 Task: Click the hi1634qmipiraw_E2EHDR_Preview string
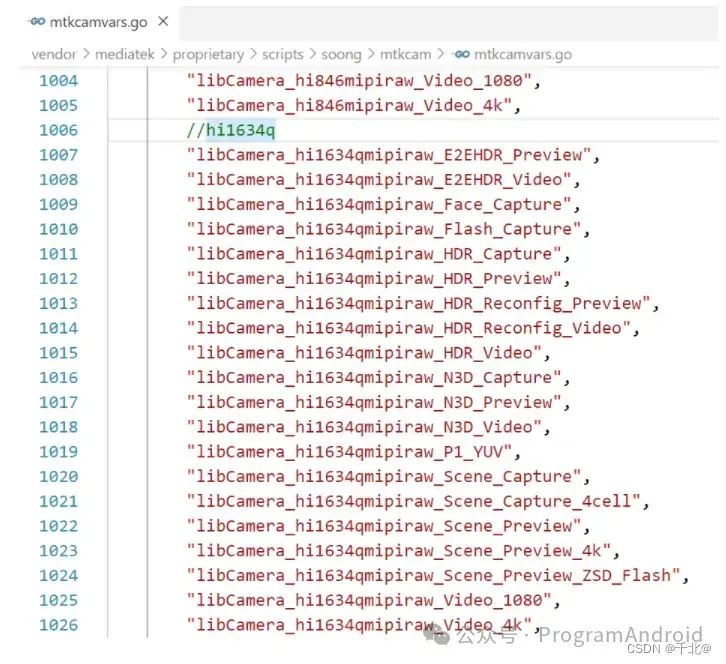[389, 155]
